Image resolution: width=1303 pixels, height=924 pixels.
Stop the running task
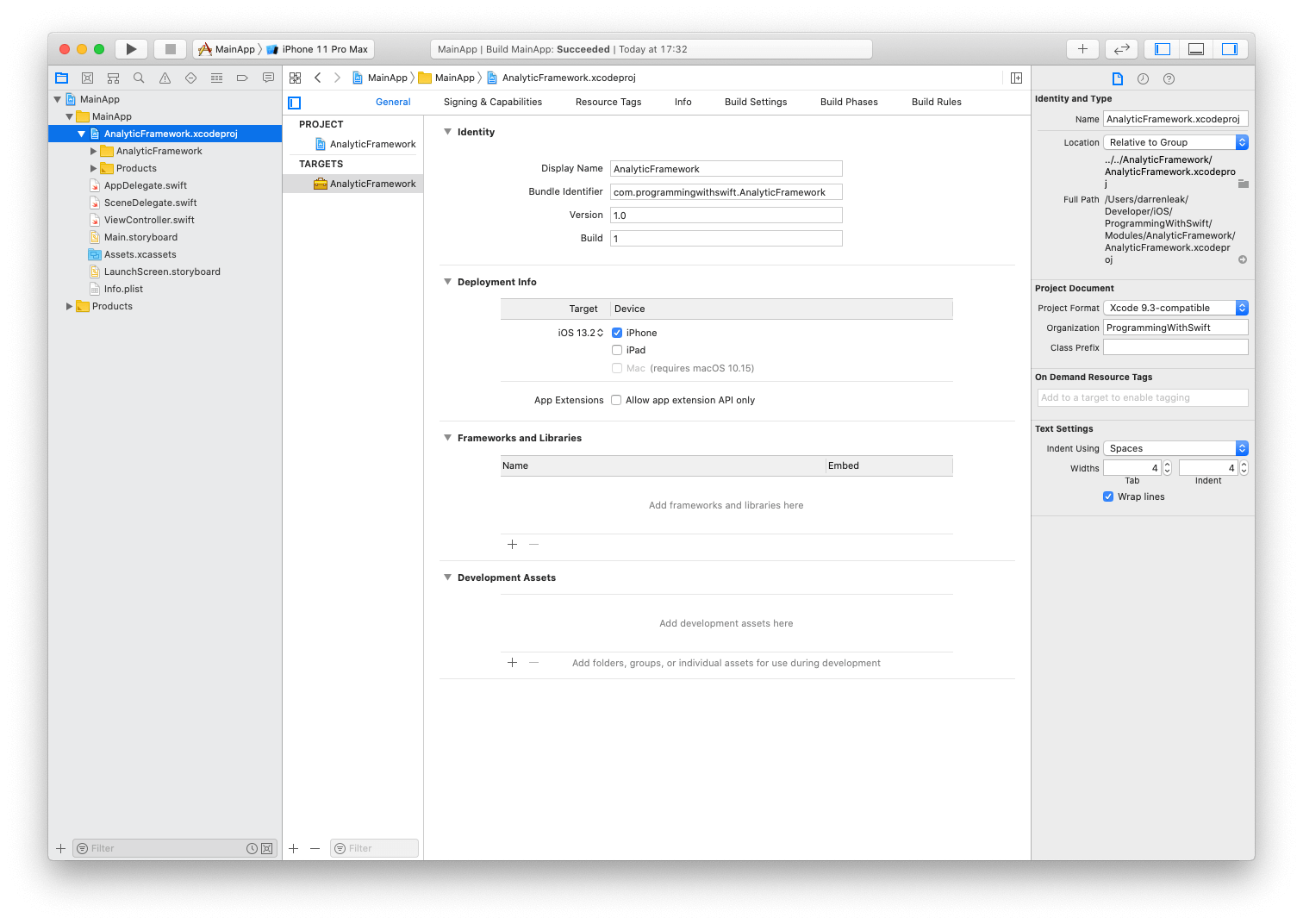coord(171,49)
